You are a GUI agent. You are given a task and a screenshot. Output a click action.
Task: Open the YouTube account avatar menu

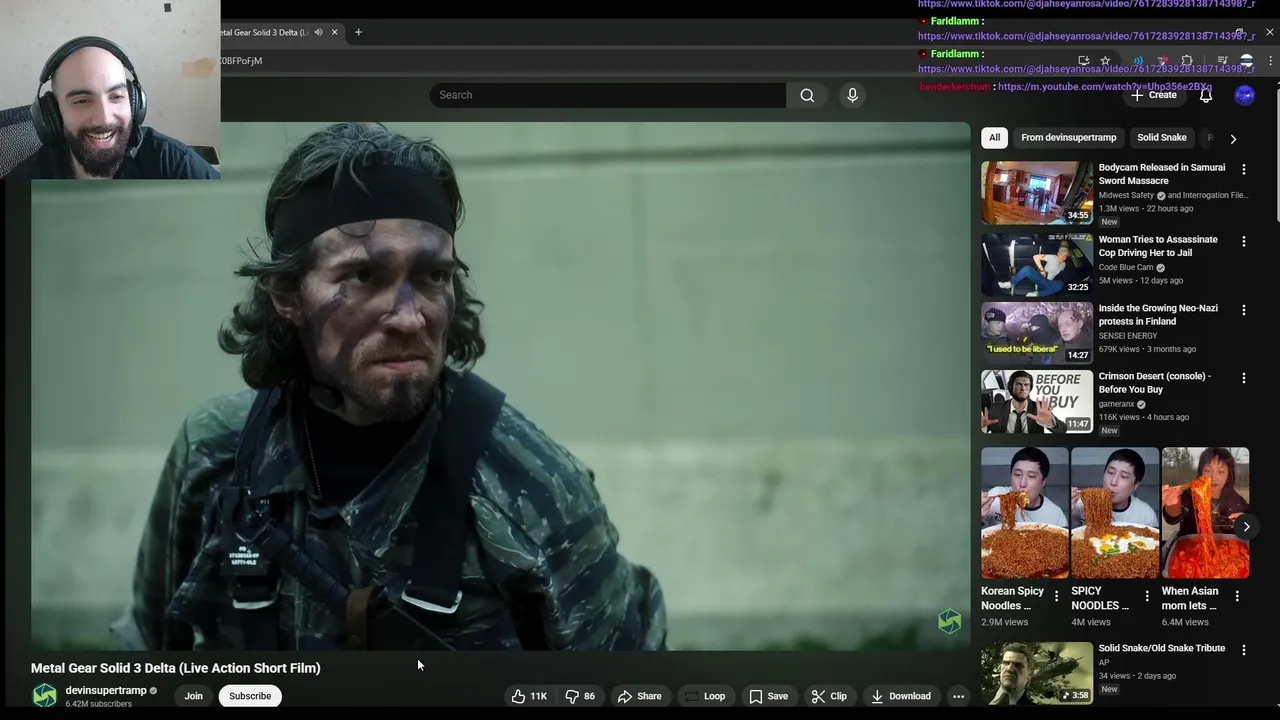1244,95
